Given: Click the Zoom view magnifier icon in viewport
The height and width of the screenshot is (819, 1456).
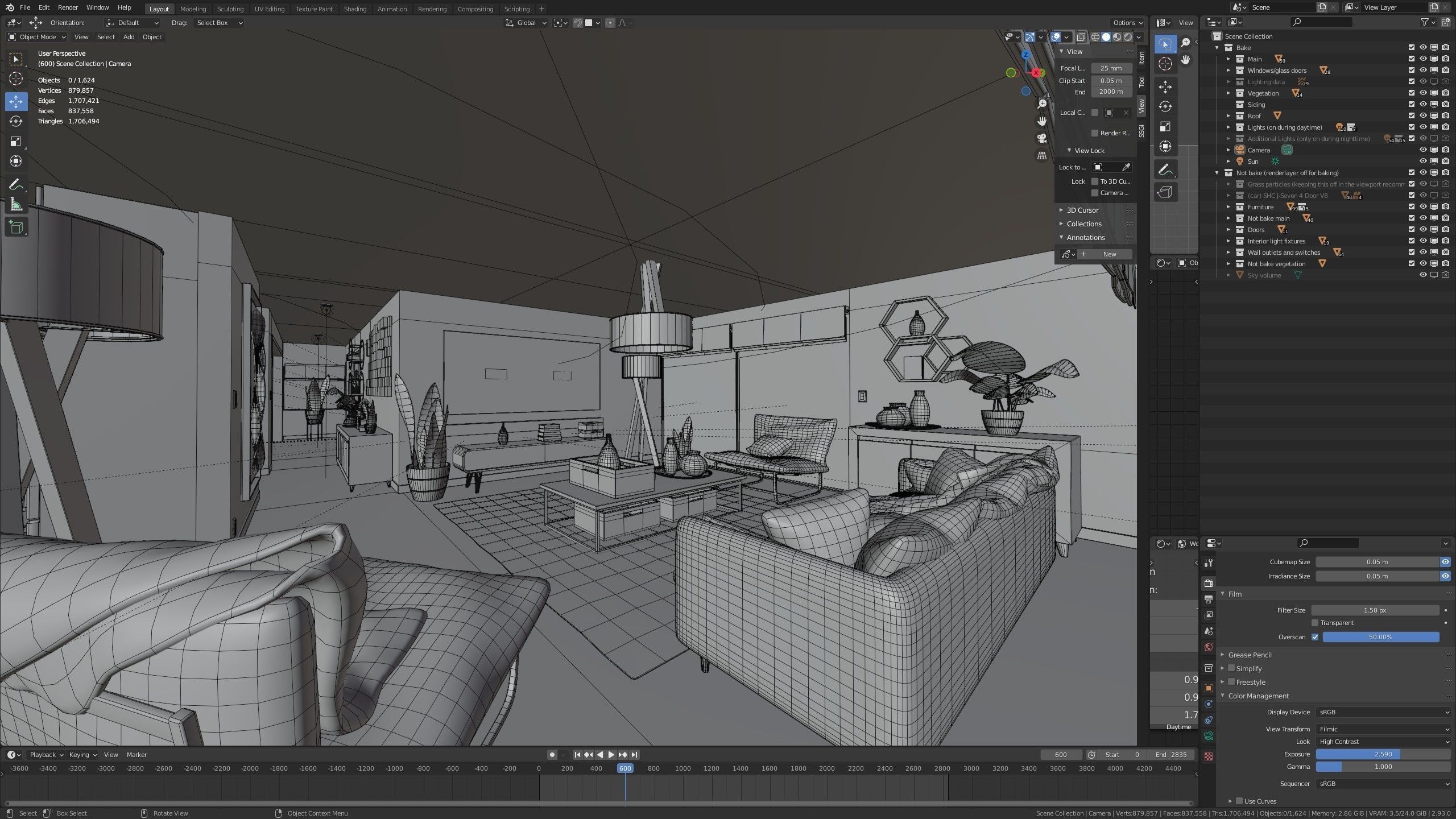Looking at the screenshot, I should pyautogui.click(x=1042, y=104).
